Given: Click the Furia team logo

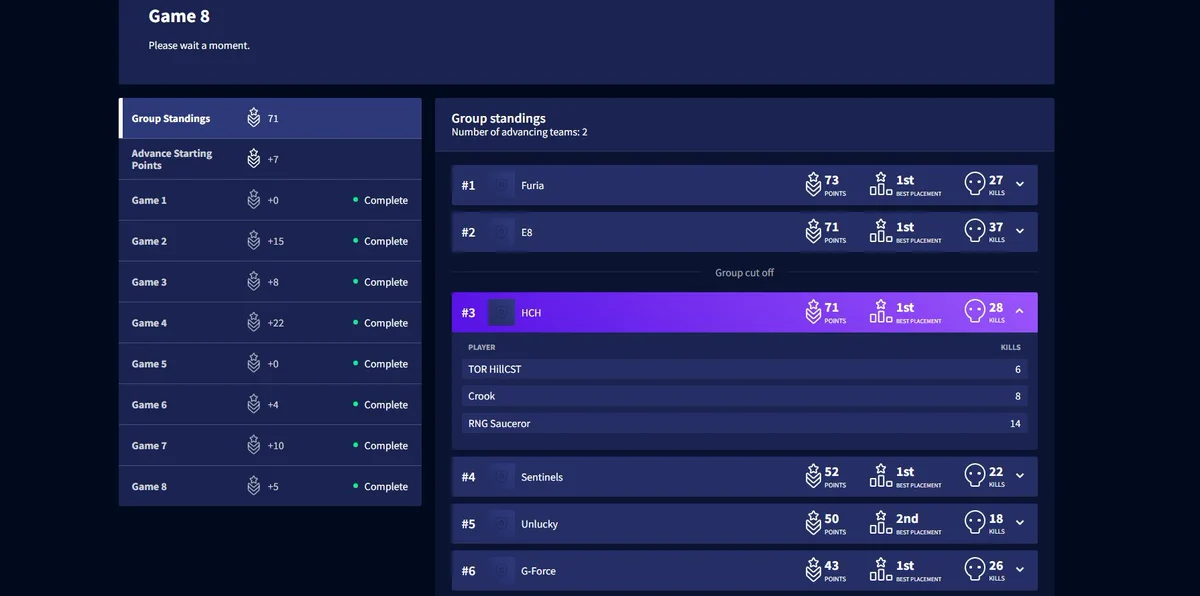Looking at the screenshot, I should pos(502,185).
